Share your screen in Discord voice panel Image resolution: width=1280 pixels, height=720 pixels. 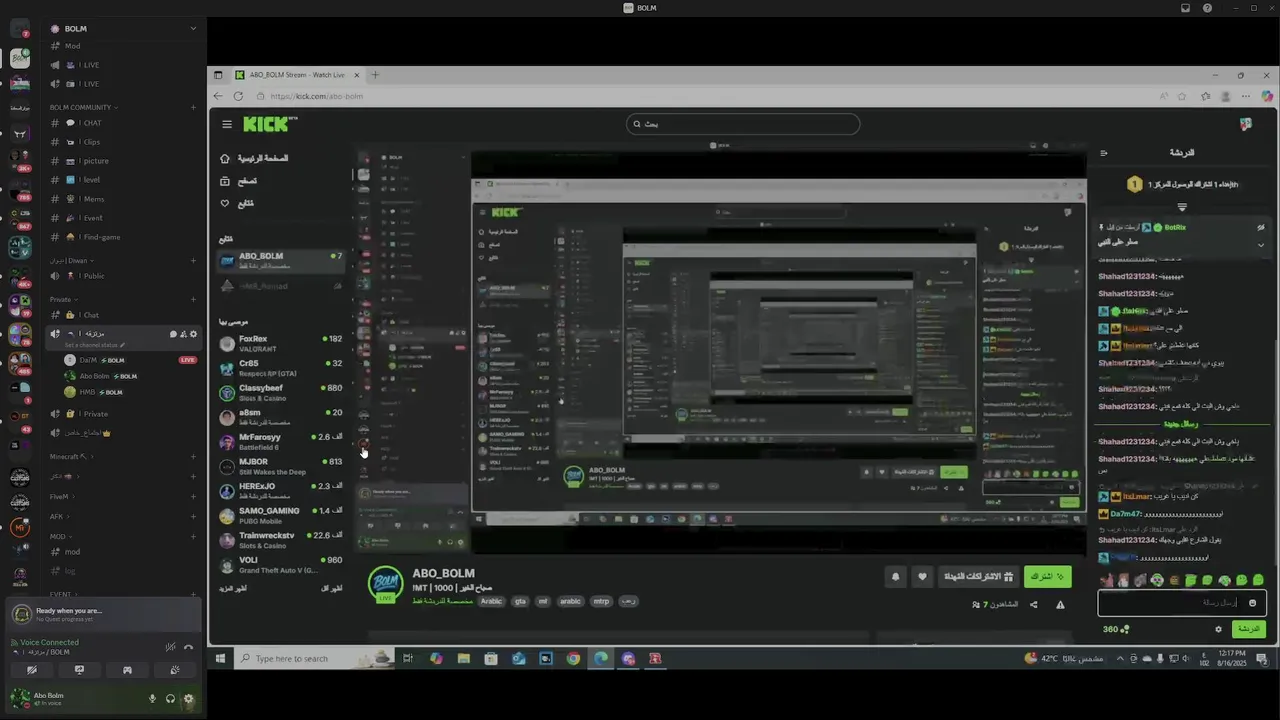pyautogui.click(x=79, y=670)
